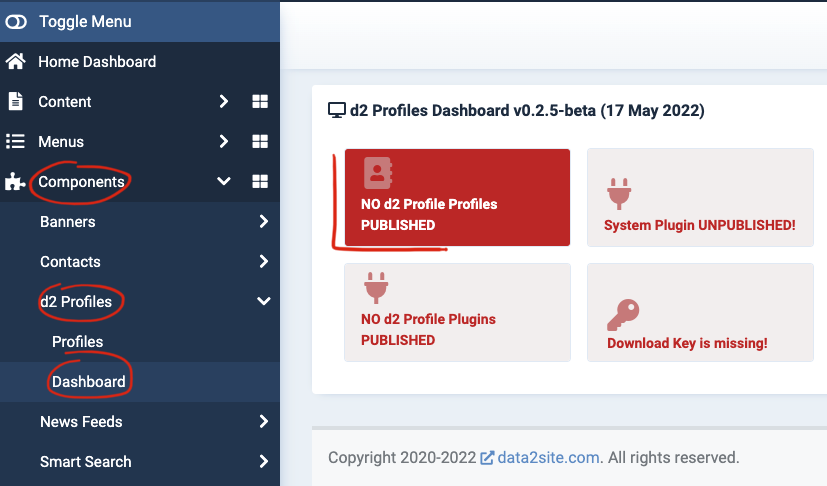Open the Menus dashboard grid icon
Image resolution: width=827 pixels, height=486 pixels.
point(260,141)
